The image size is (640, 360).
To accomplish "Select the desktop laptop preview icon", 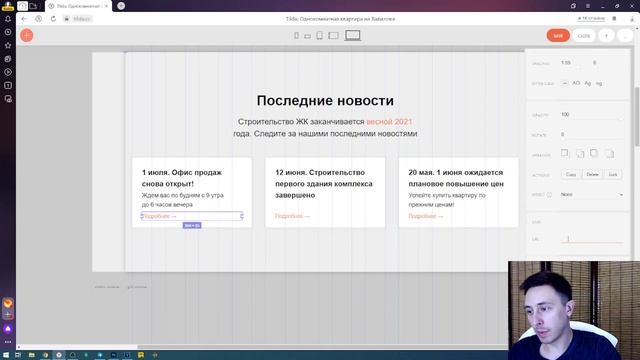I will 353,36.
